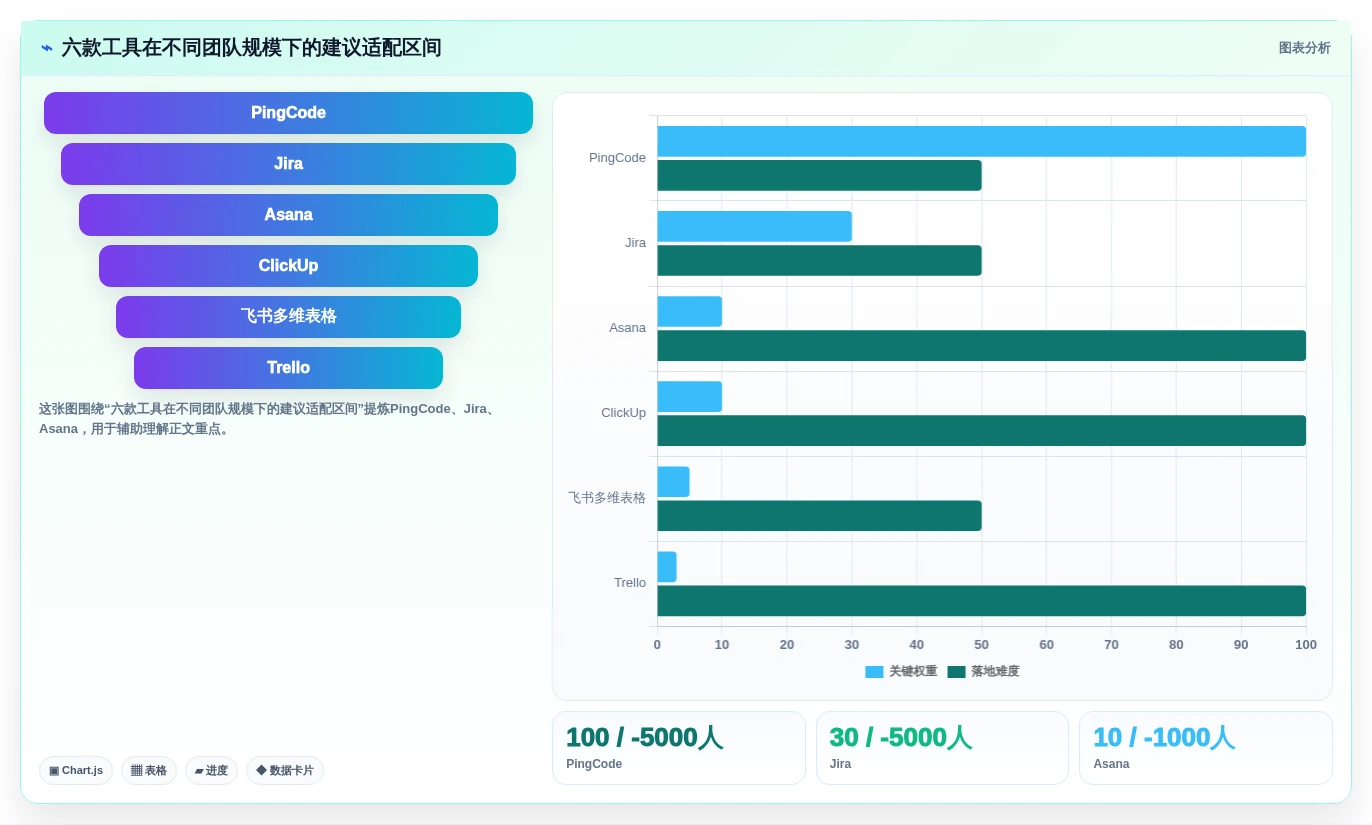1372x825 pixels.
Task: Click the 表格 tag
Action: click(x=149, y=770)
